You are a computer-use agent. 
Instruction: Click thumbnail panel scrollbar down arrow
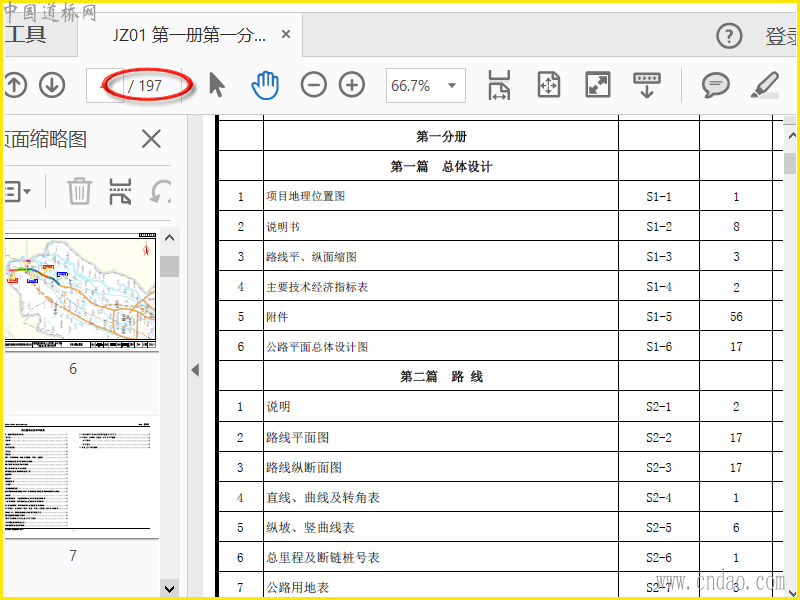tap(169, 589)
